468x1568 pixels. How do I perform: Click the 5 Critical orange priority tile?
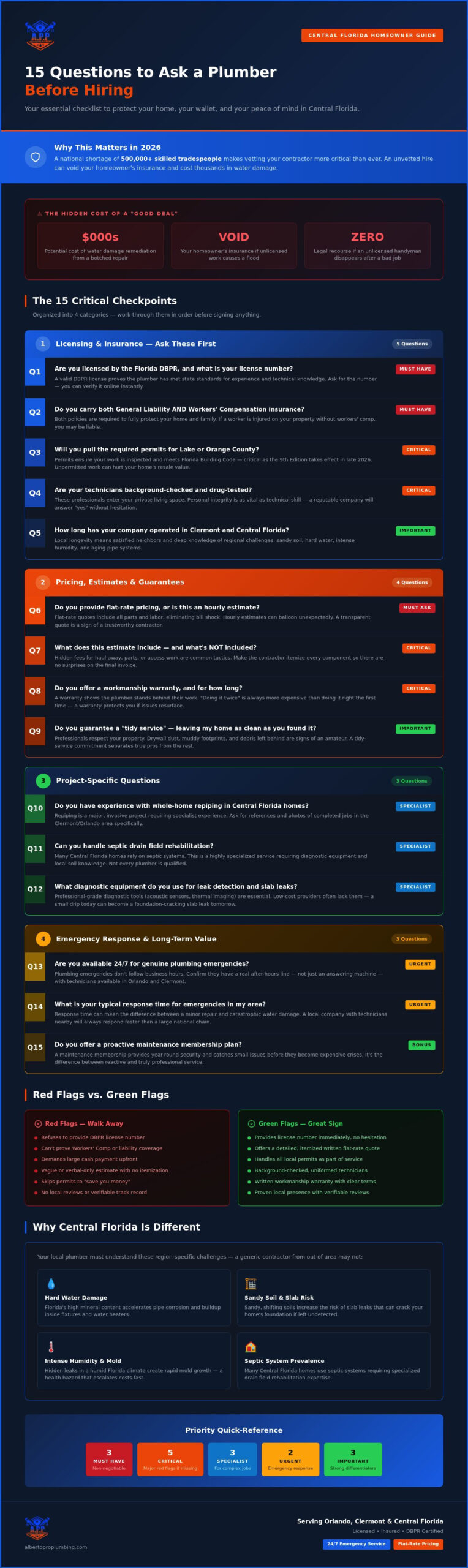(x=170, y=1459)
